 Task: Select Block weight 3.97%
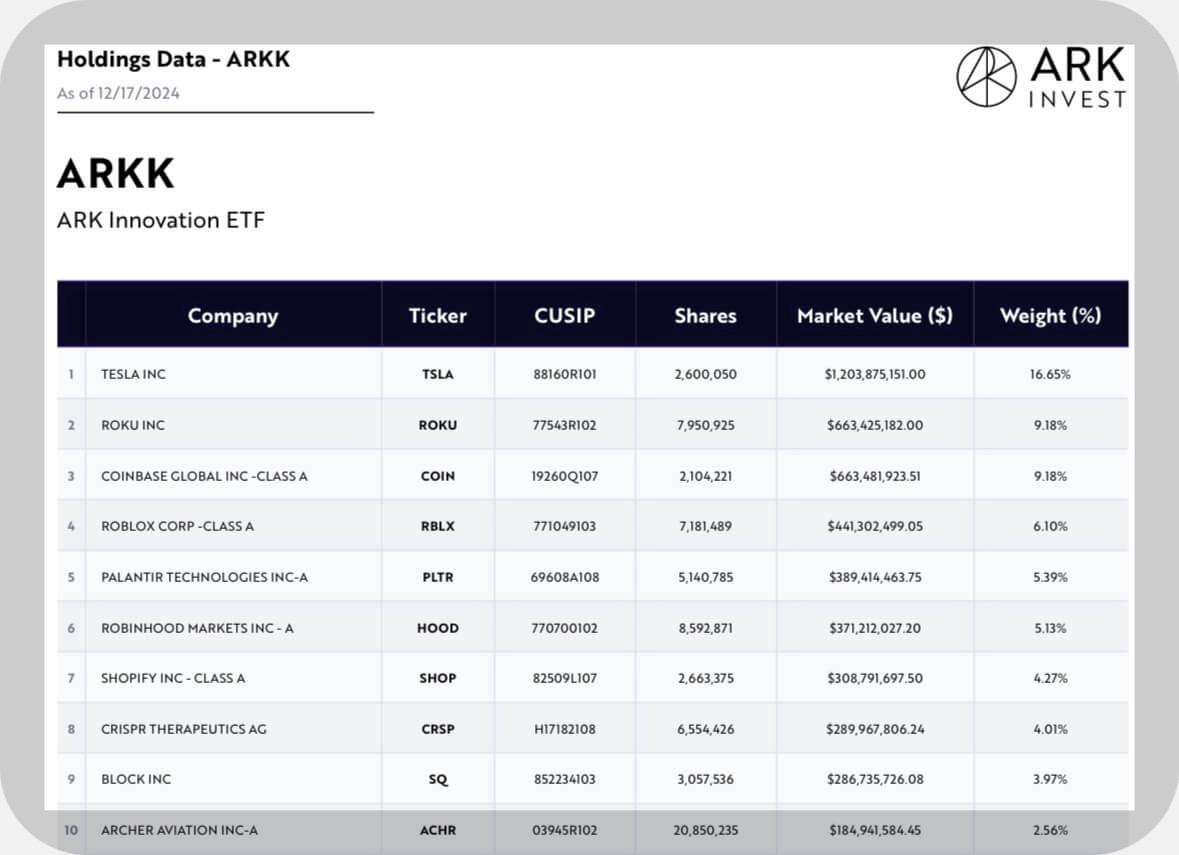1050,779
